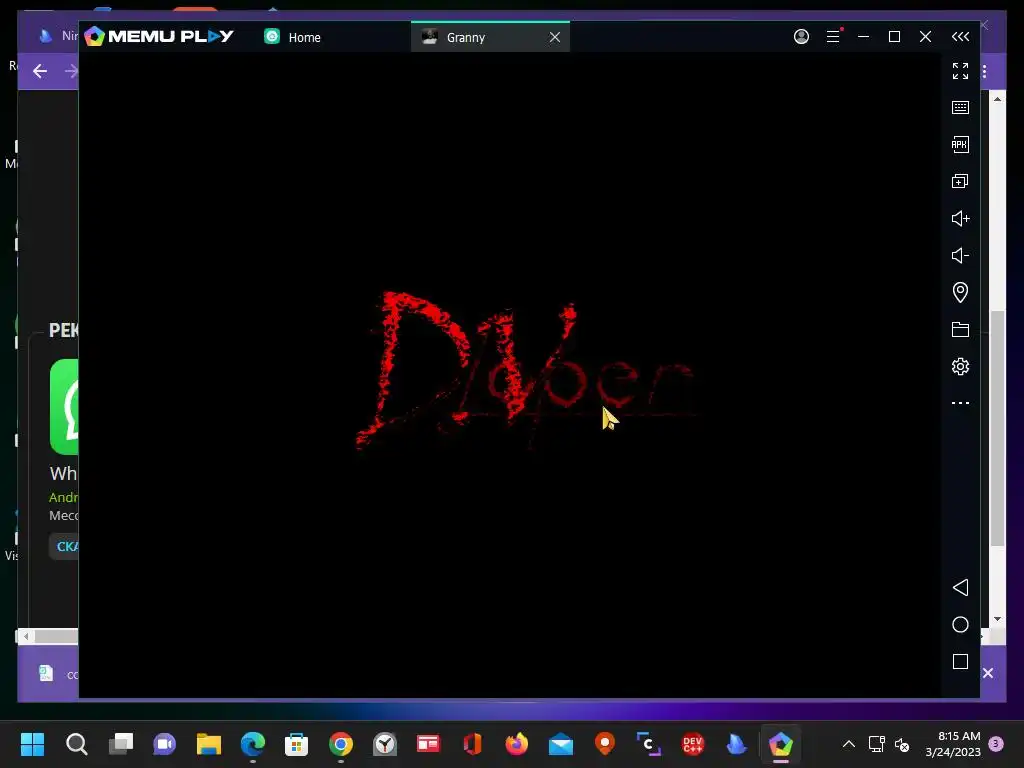Click the scroll up arrow in browser
Screen dimensions: 1024x768
point(997,99)
